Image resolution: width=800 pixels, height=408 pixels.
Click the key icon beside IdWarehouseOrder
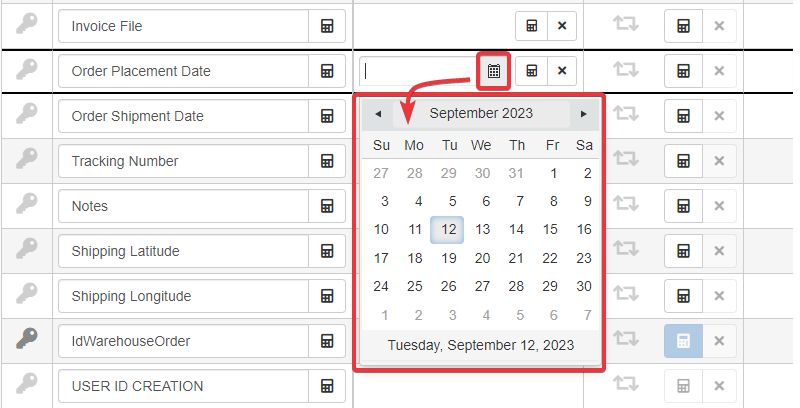coord(27,340)
